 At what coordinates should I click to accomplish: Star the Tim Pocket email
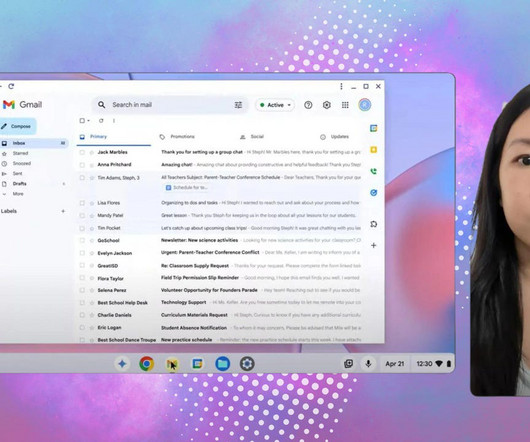click(92, 228)
